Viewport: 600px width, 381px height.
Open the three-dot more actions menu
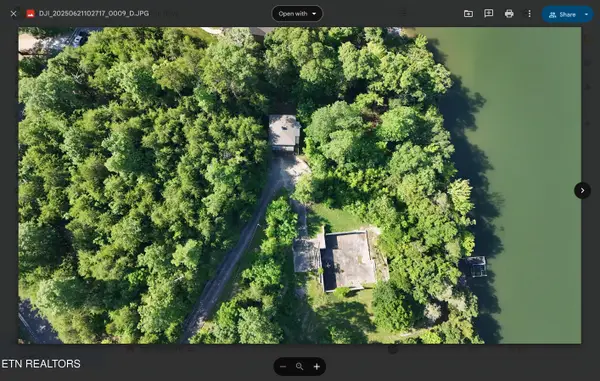[x=529, y=14]
